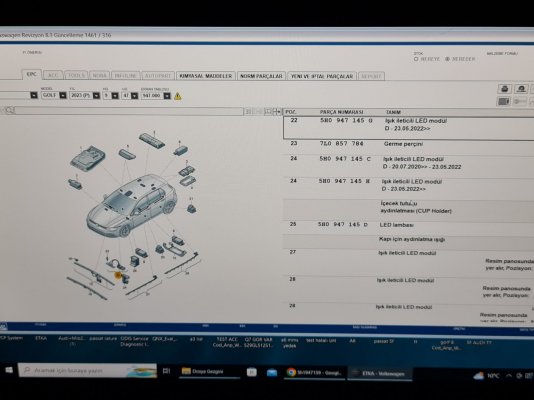
Task: Click the long search input field
Action: pos(129,111)
